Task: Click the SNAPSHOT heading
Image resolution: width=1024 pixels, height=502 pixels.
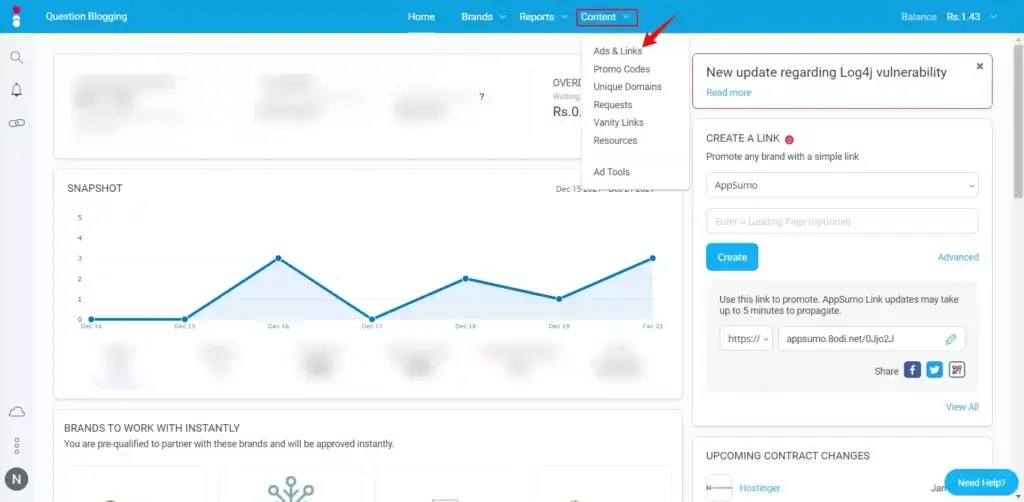Action: [x=95, y=189]
